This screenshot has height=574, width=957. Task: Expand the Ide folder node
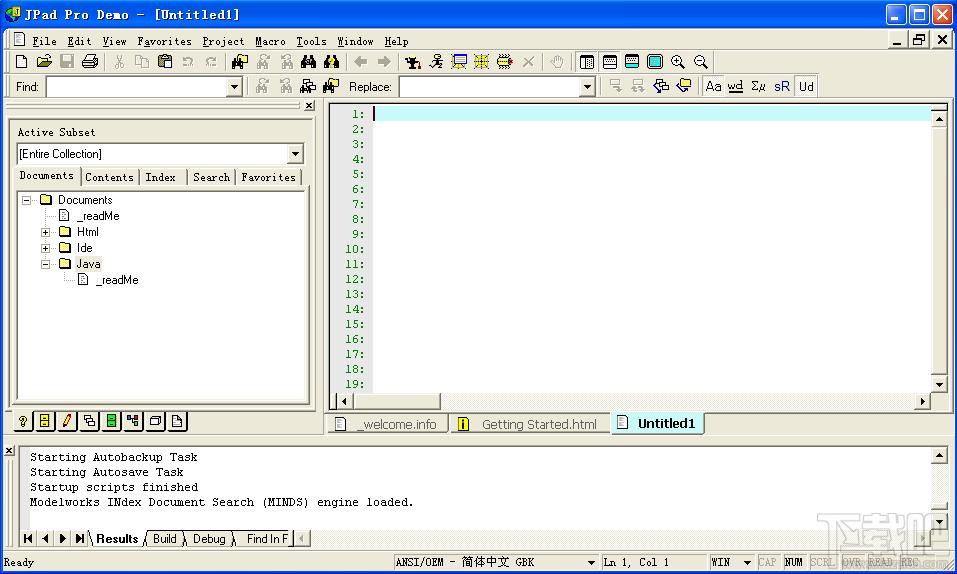(x=46, y=248)
